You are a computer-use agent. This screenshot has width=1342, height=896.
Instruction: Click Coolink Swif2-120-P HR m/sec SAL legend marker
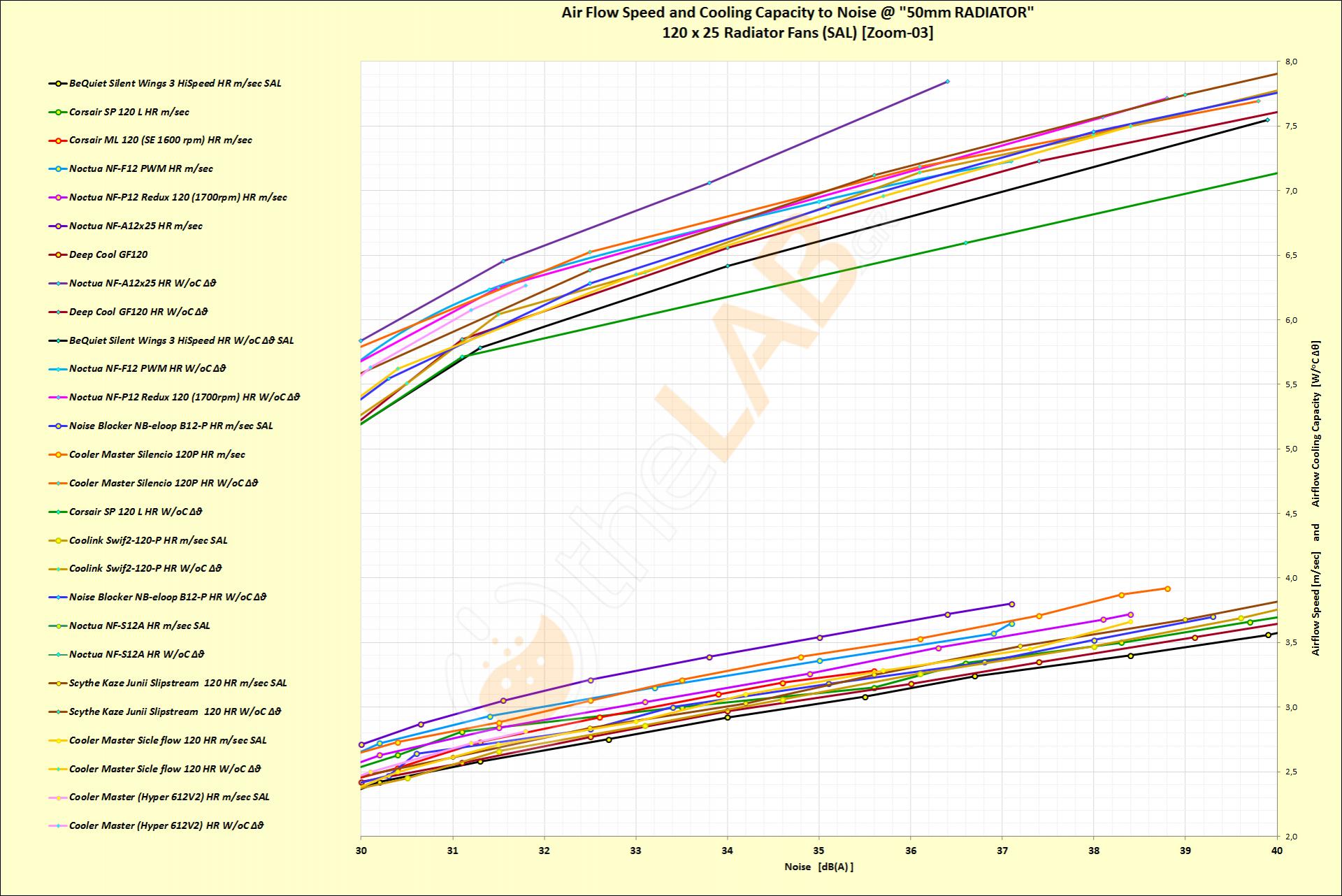[x=57, y=541]
